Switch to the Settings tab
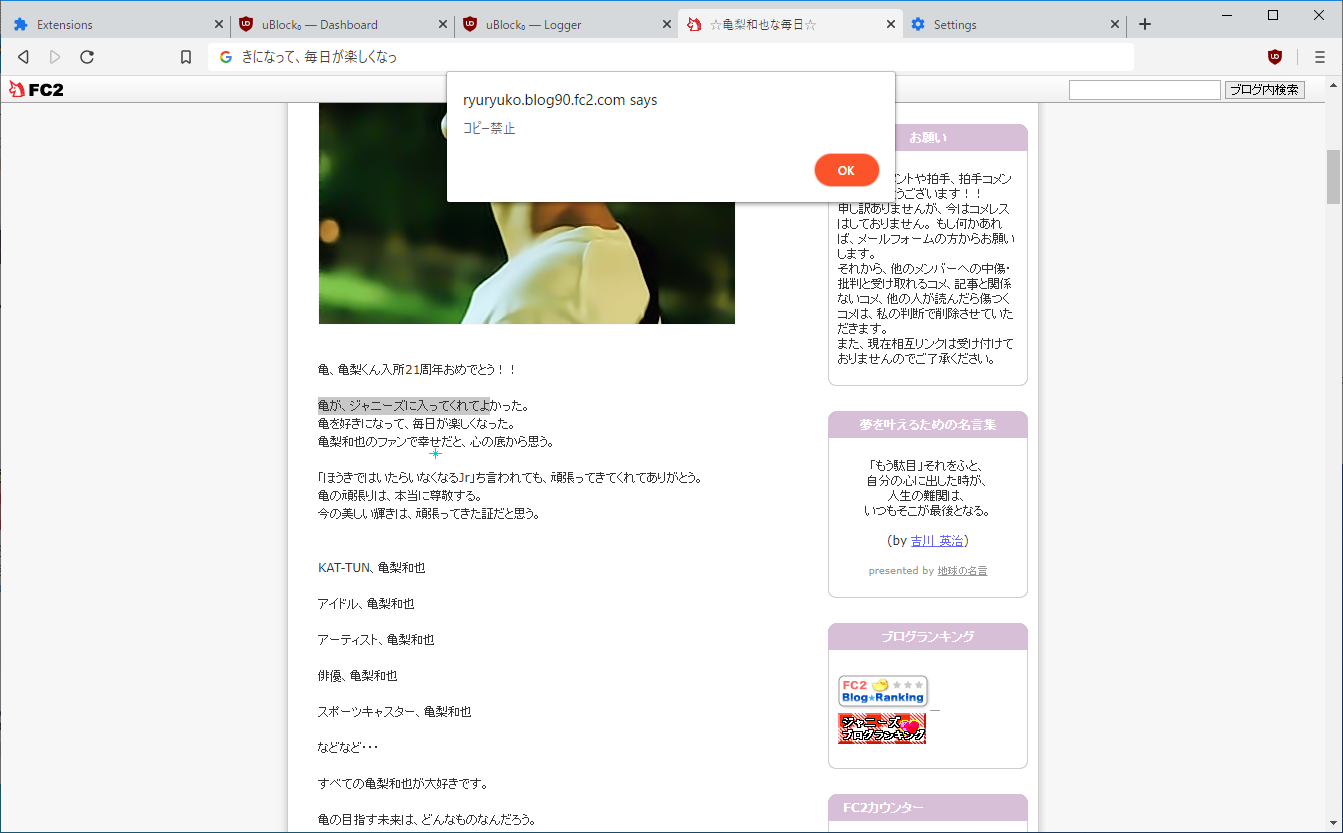The height and width of the screenshot is (833, 1343). tap(1014, 24)
